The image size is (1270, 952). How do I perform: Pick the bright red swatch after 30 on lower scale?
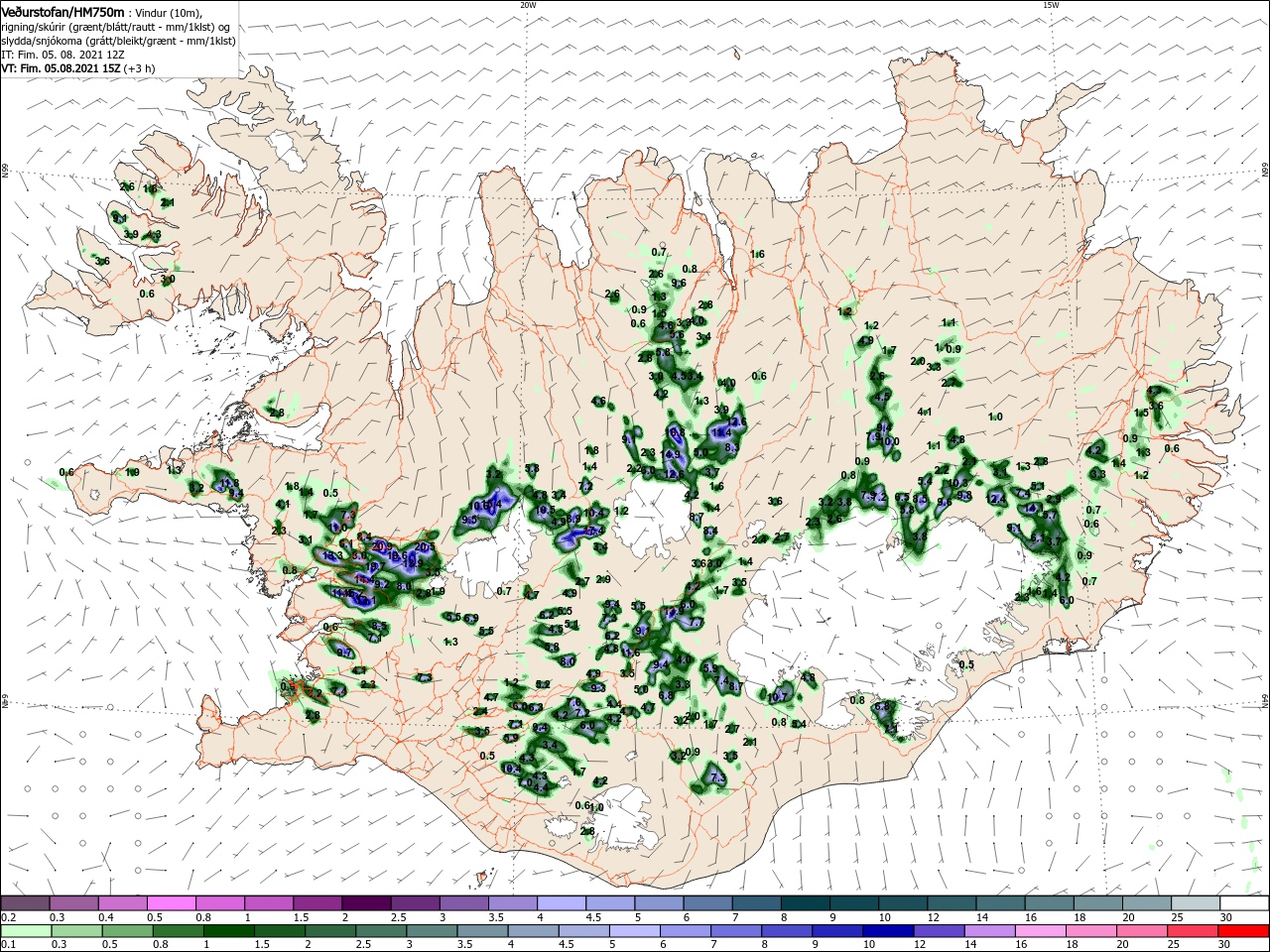[1242, 931]
